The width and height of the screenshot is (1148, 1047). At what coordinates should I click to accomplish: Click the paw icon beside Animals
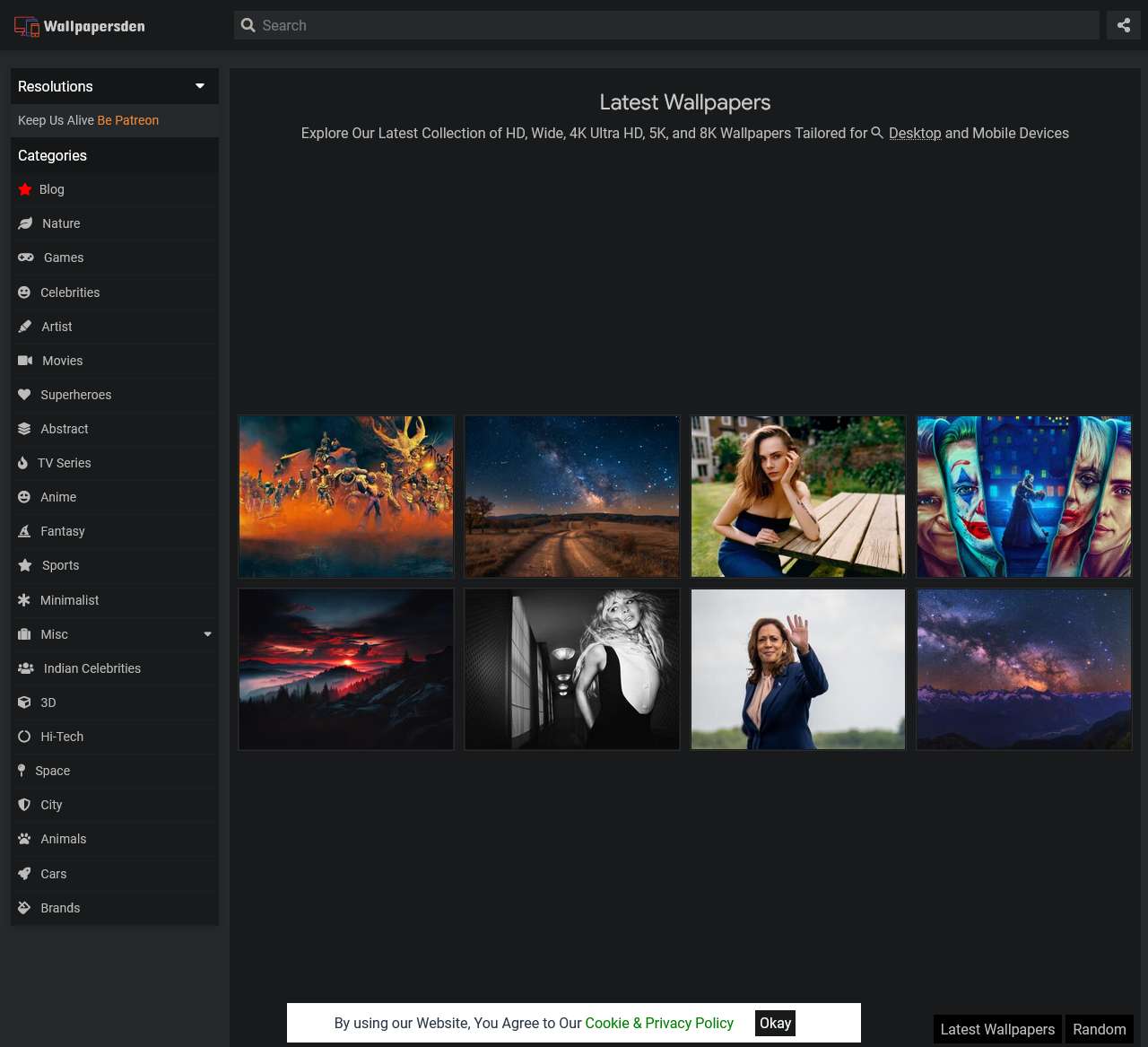point(24,839)
